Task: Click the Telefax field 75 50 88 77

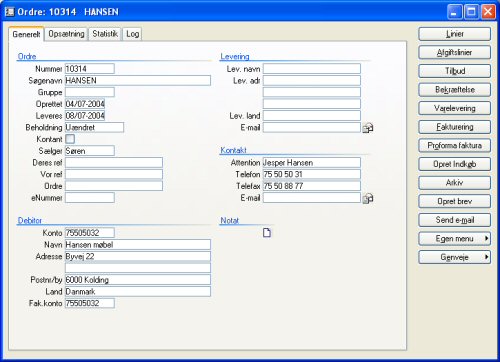Action: pos(312,186)
